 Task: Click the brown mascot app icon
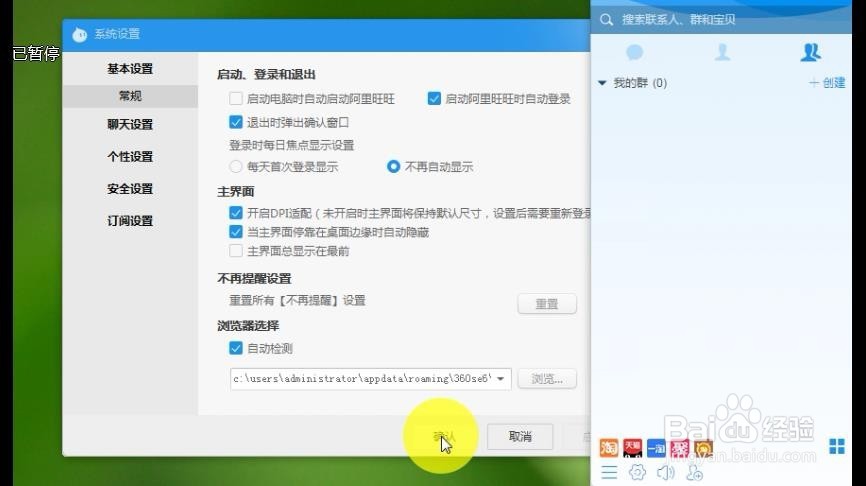click(703, 448)
